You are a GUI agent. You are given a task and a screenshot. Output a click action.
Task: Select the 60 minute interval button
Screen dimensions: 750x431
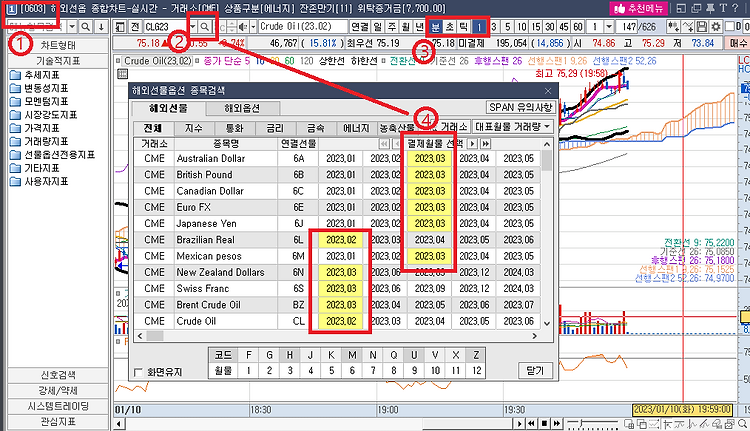[x=578, y=27]
